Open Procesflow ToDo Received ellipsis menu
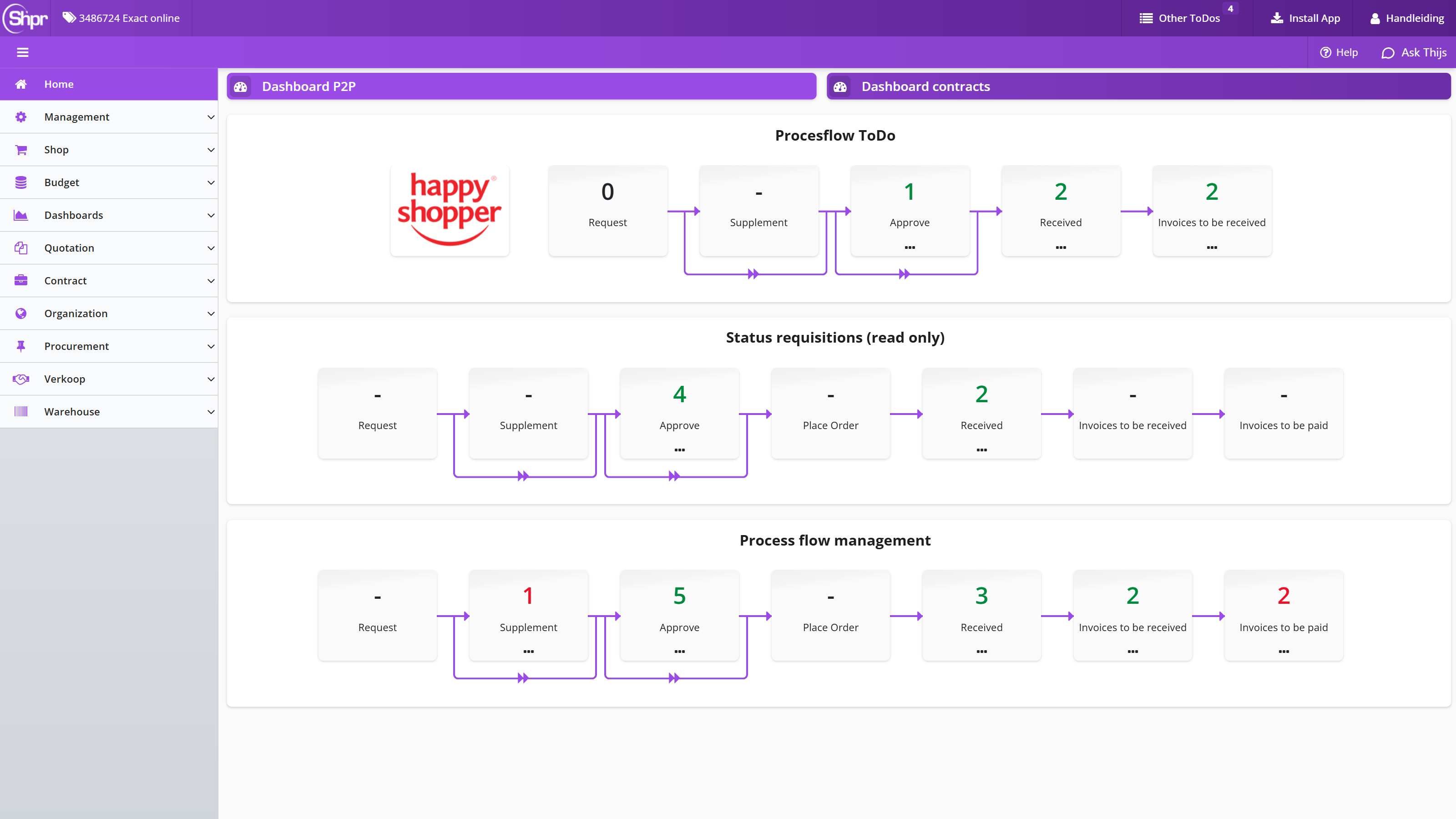1456x819 pixels. 1061,247
